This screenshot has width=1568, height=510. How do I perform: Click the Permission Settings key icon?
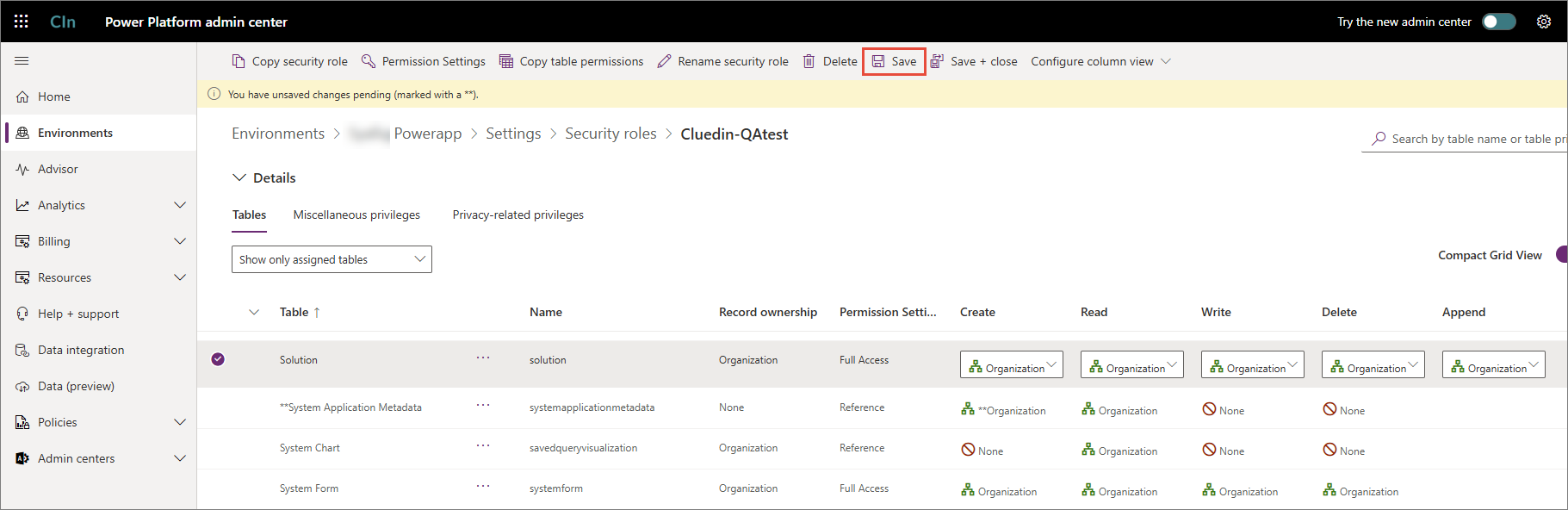click(x=369, y=61)
